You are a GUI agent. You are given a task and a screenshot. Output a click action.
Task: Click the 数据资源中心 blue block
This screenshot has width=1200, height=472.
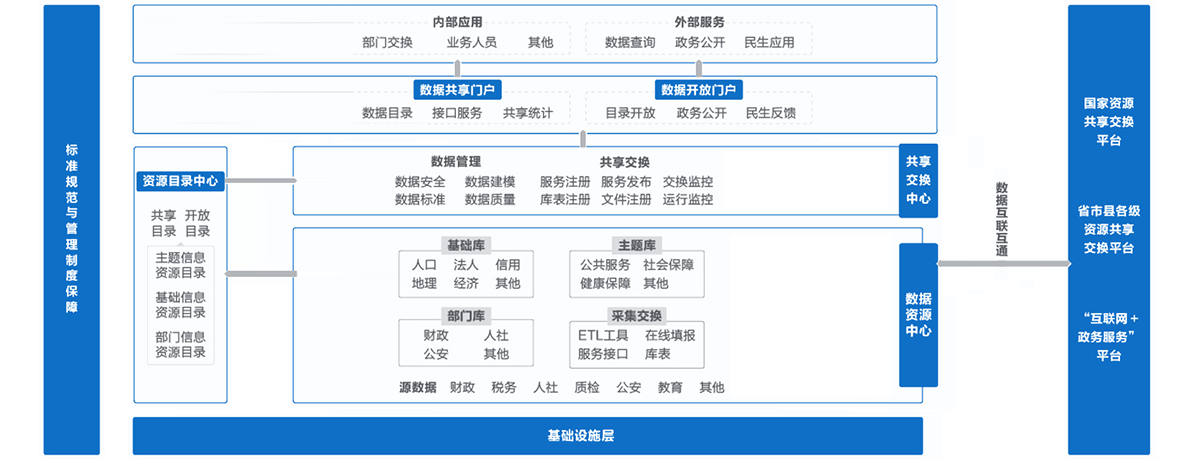[918, 314]
